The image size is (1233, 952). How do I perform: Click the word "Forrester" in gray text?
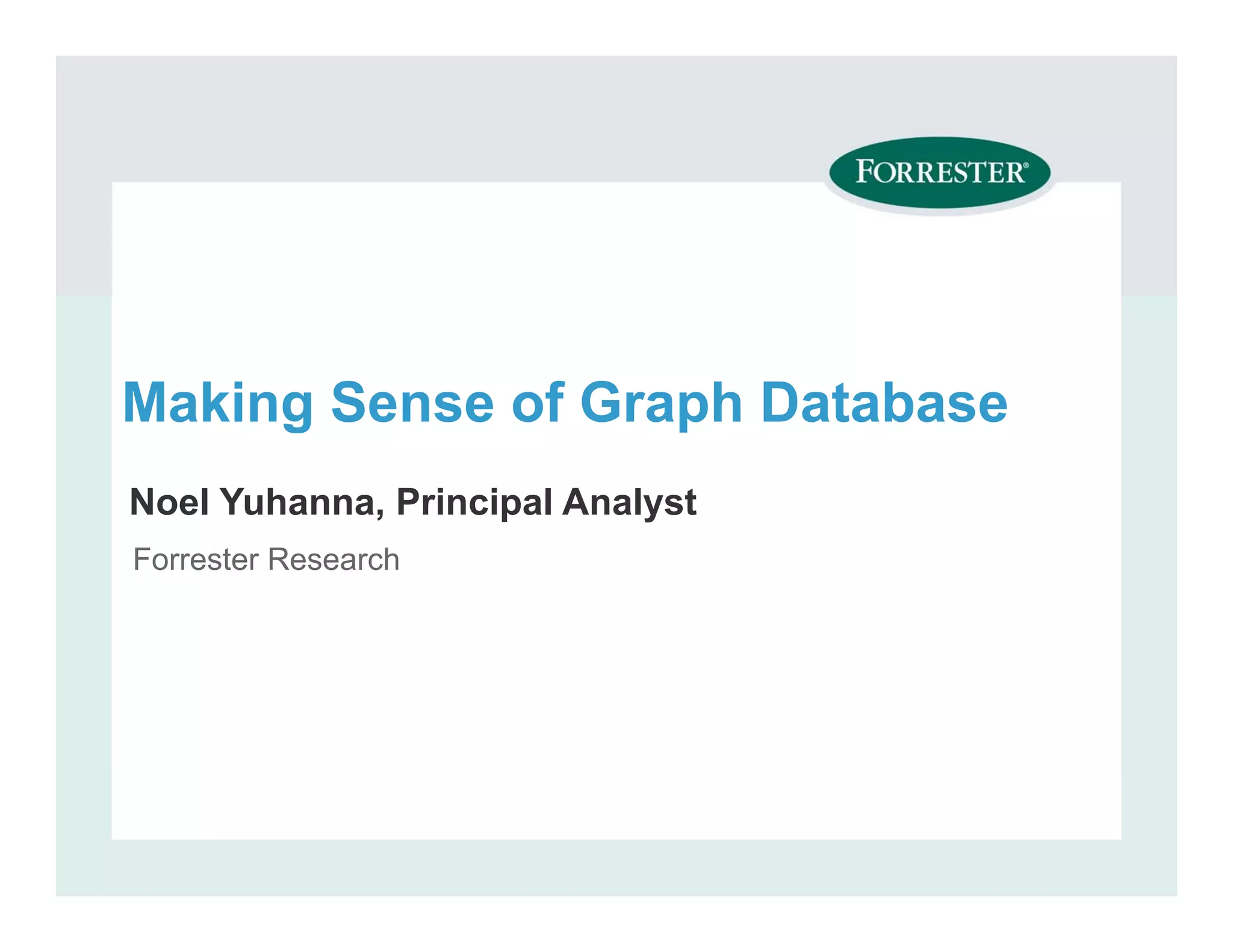pyautogui.click(x=196, y=559)
